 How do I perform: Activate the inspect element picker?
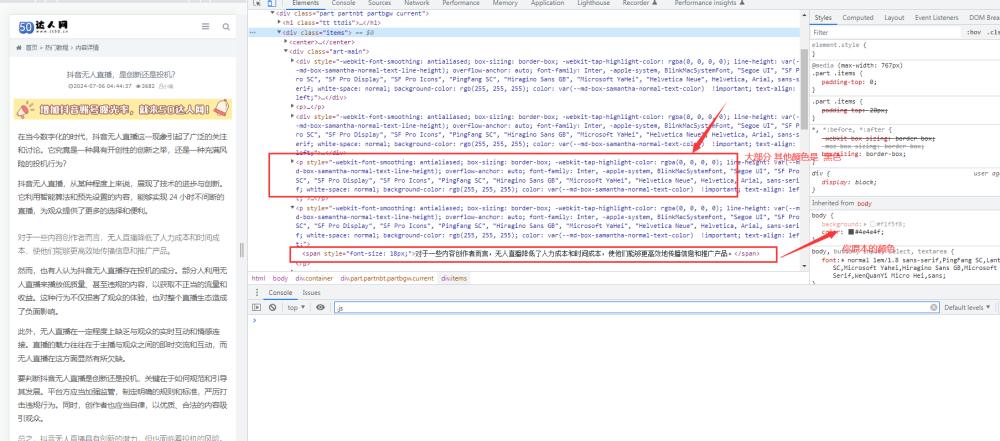[257, 3]
